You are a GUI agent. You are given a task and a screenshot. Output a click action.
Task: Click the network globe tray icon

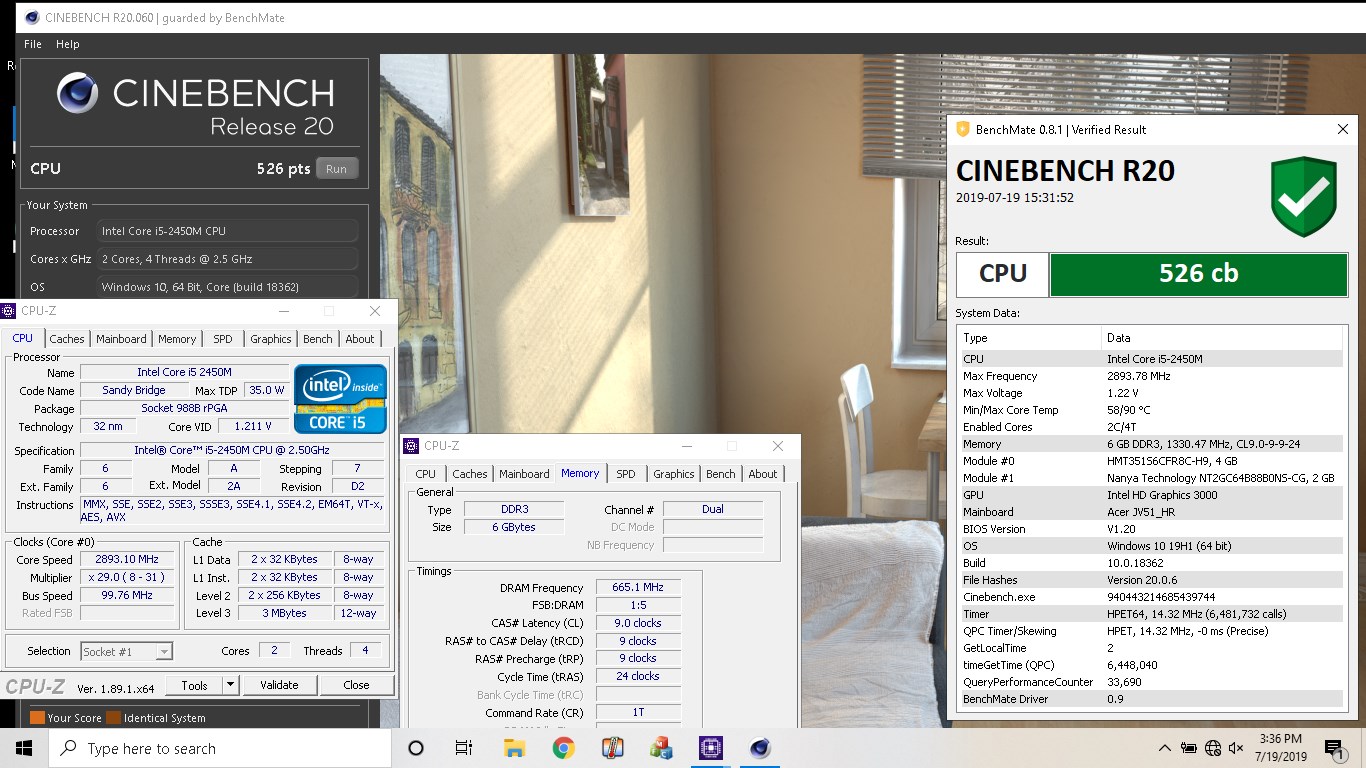click(x=1213, y=748)
